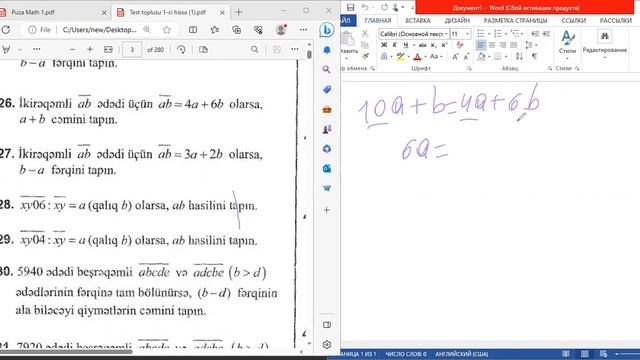The height and width of the screenshot is (360, 640).
Task: Zoom out the PDF with minus button
Action: point(72,49)
